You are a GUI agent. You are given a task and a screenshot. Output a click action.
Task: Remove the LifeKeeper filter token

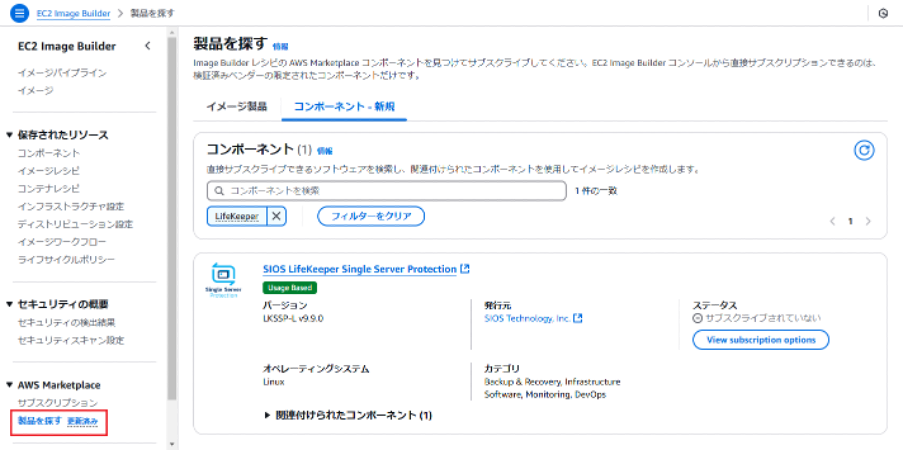pos(276,216)
